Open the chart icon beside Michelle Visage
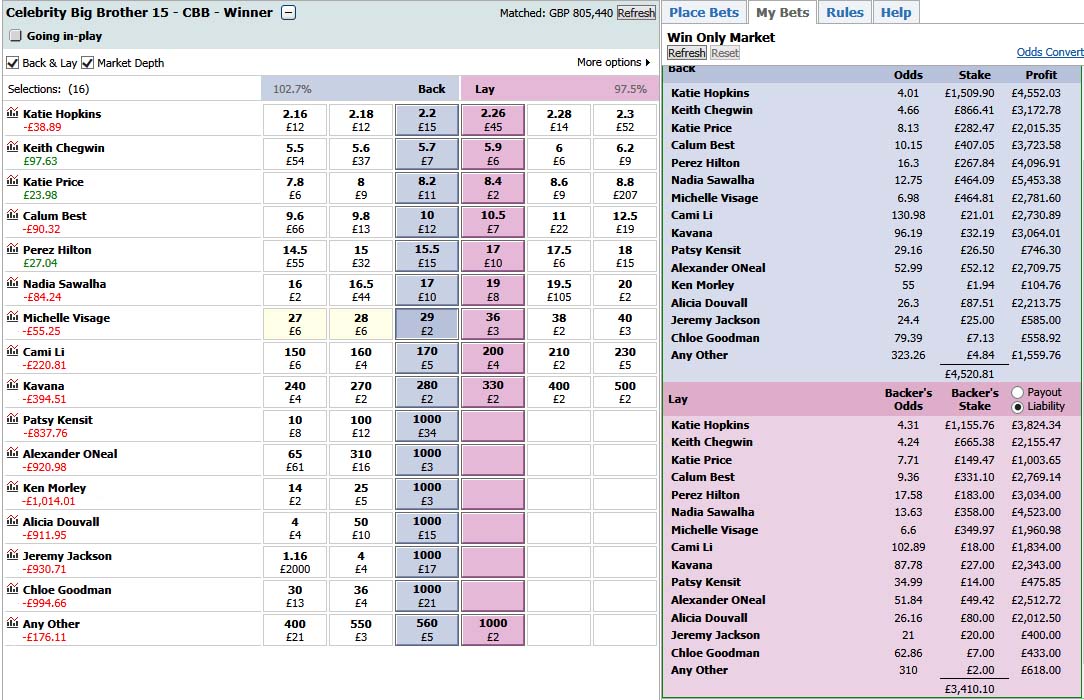Screen dimensions: 1084x700 click(x=12, y=318)
